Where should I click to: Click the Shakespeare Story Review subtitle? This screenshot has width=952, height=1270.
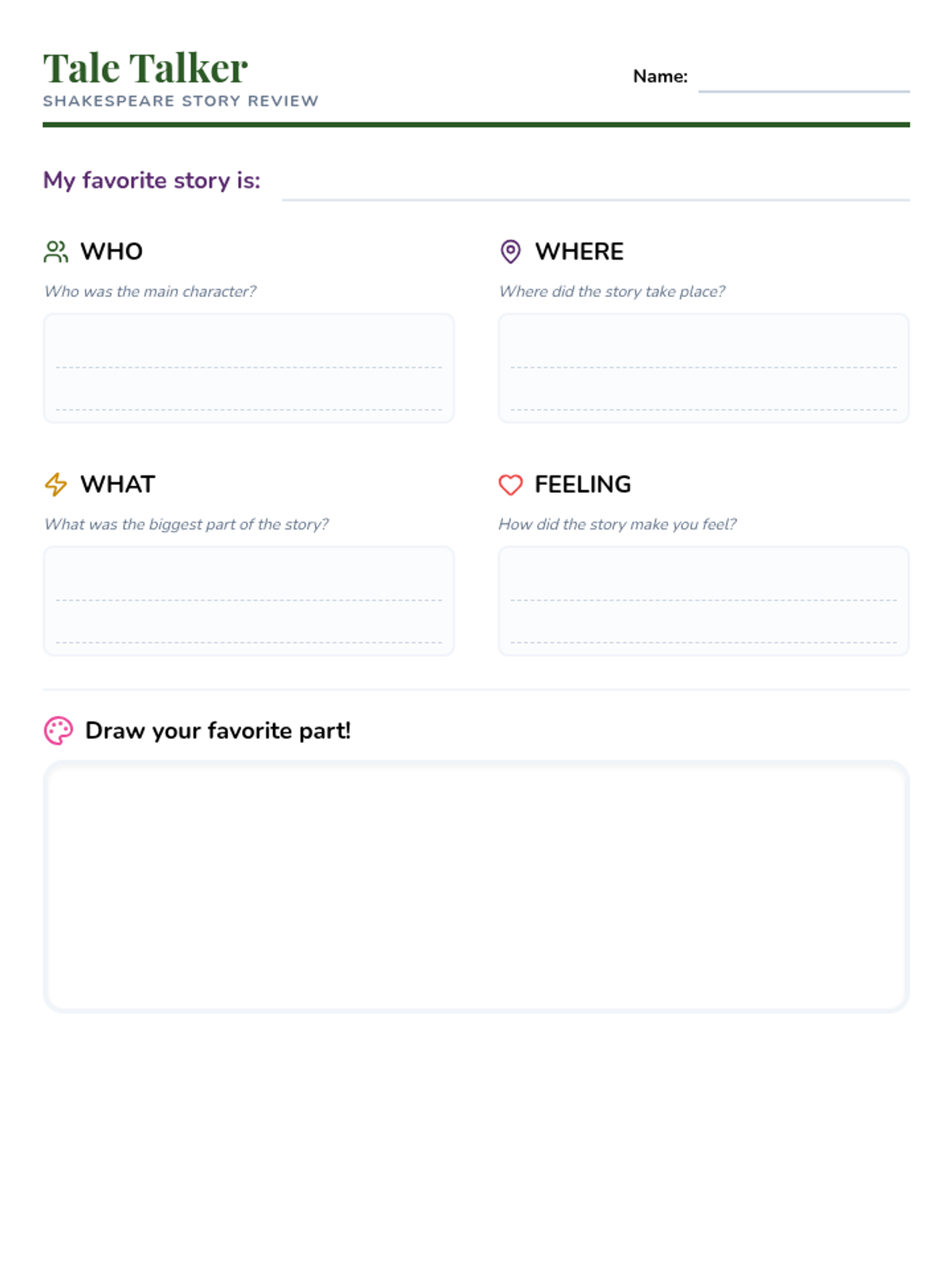click(180, 102)
